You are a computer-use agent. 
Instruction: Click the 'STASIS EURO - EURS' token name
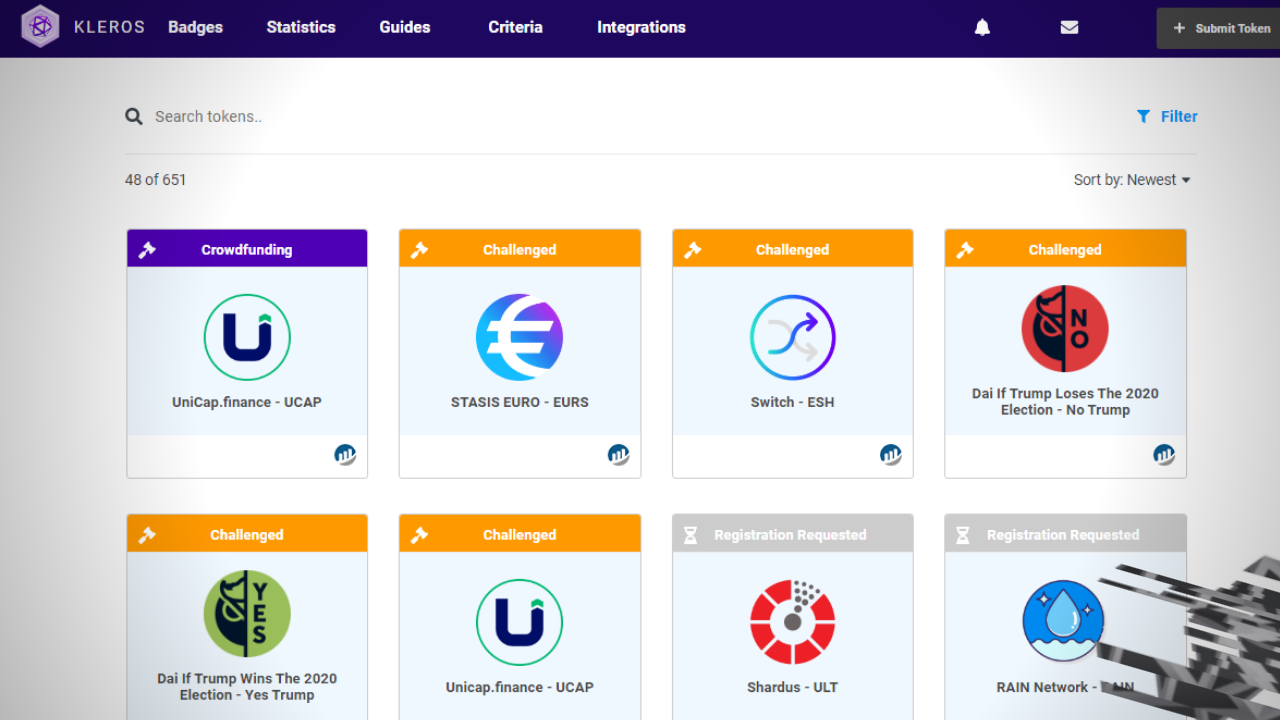520,402
